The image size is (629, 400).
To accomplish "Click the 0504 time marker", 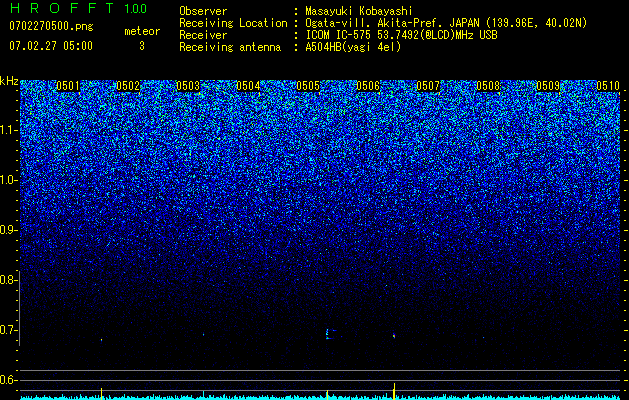I will click(x=248, y=86).
